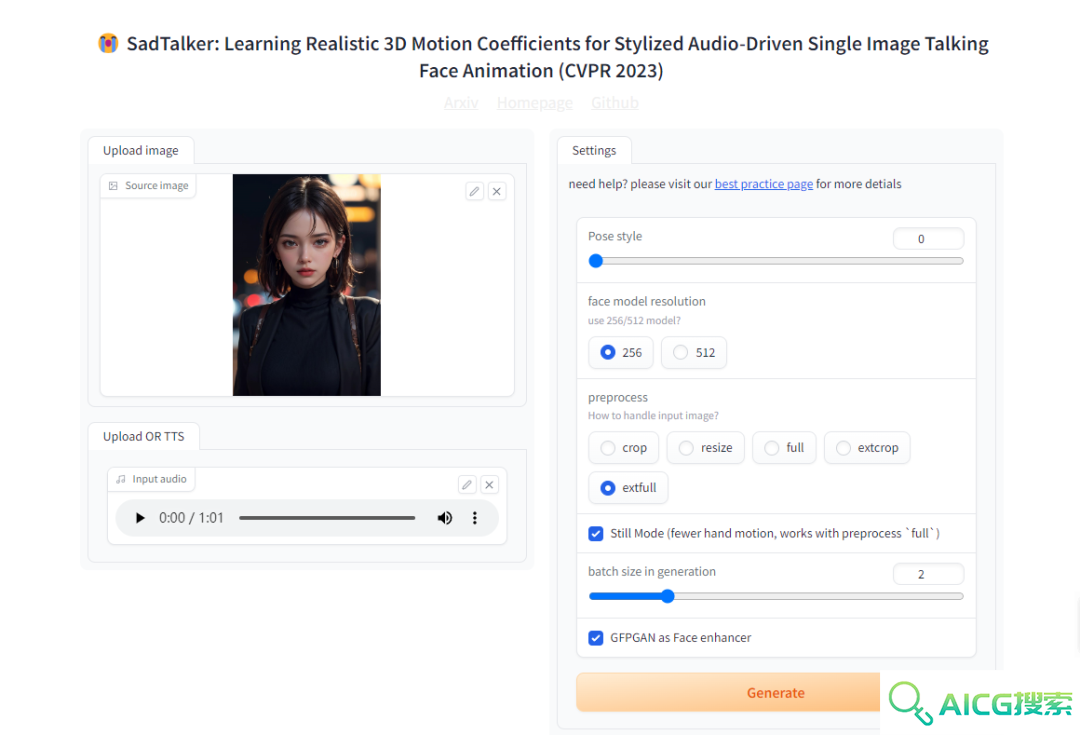Screen dimensions: 1080x735
Task: Select 256 face model resolution
Action: (x=621, y=353)
